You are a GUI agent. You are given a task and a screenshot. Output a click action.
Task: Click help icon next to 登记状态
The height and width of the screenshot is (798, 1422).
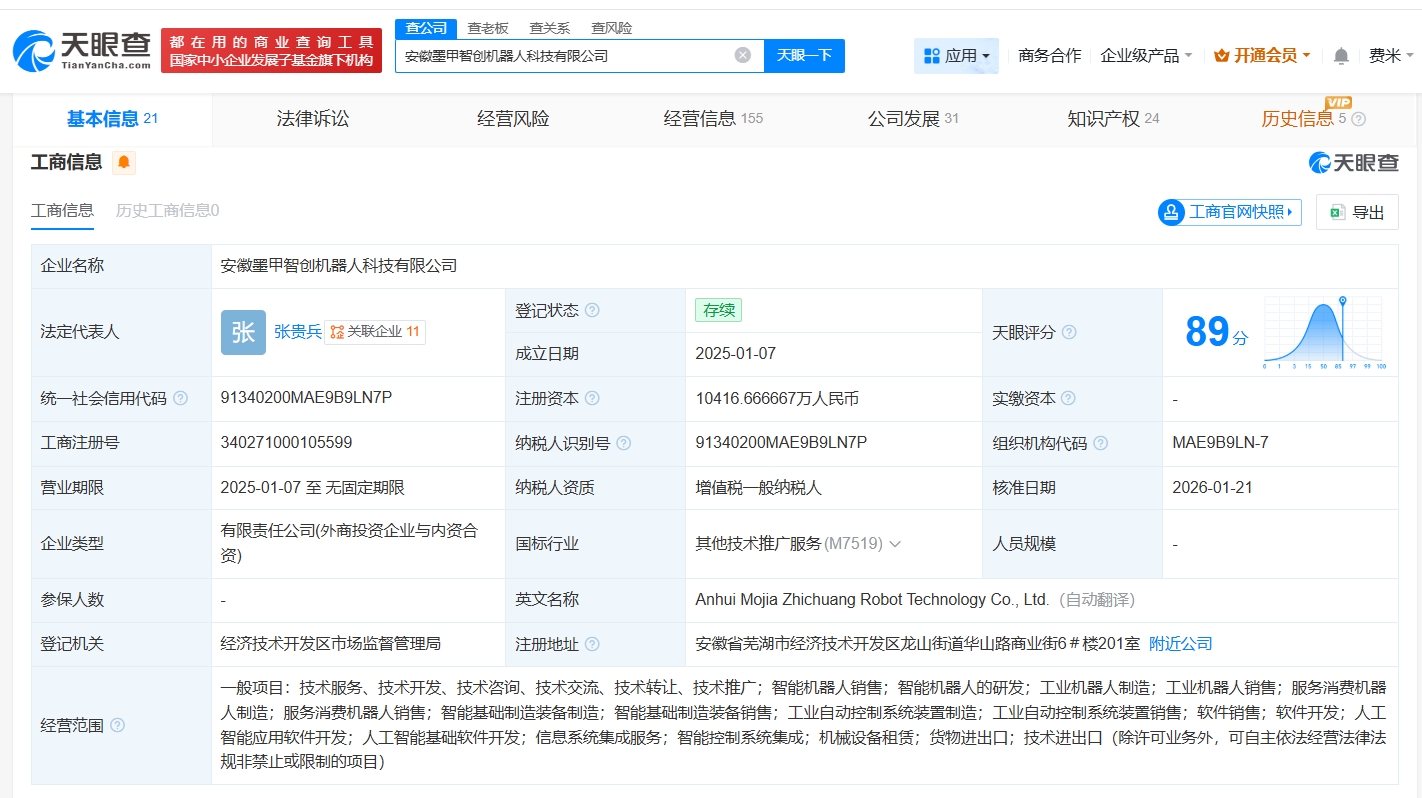(x=592, y=311)
